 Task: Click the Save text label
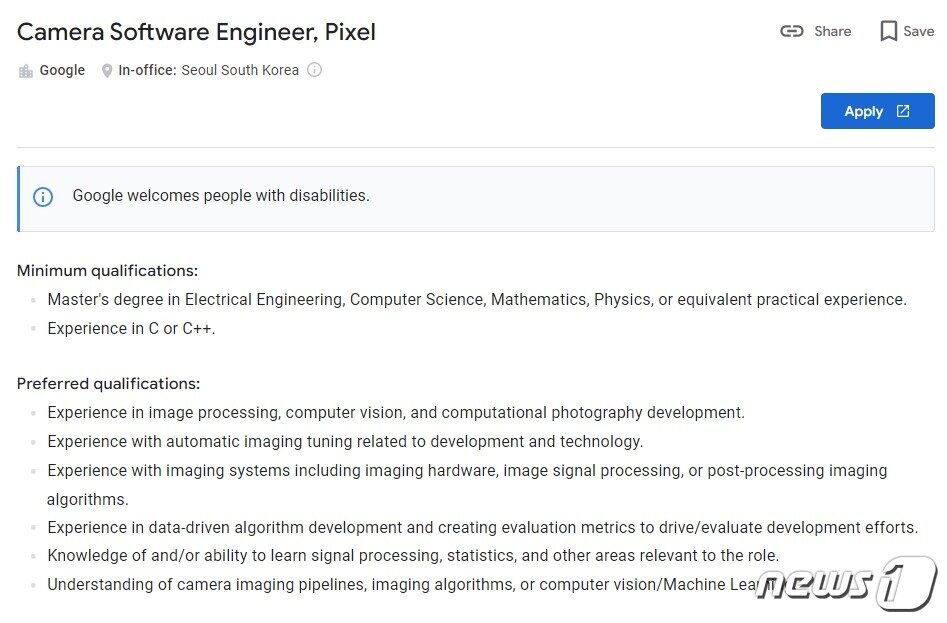point(919,31)
